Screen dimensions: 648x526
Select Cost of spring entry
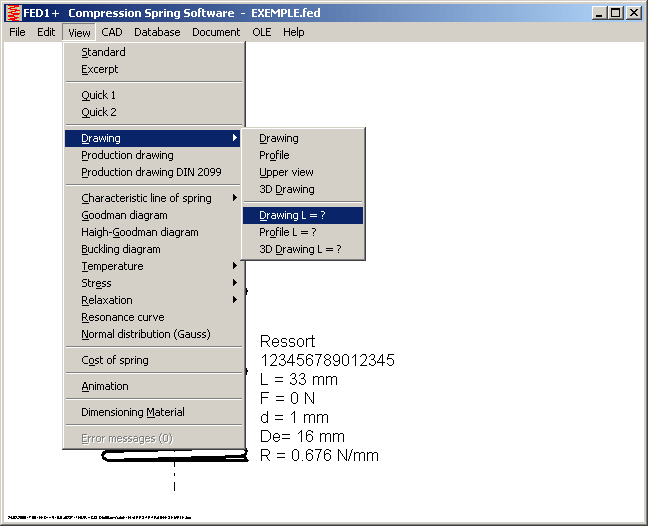114,360
